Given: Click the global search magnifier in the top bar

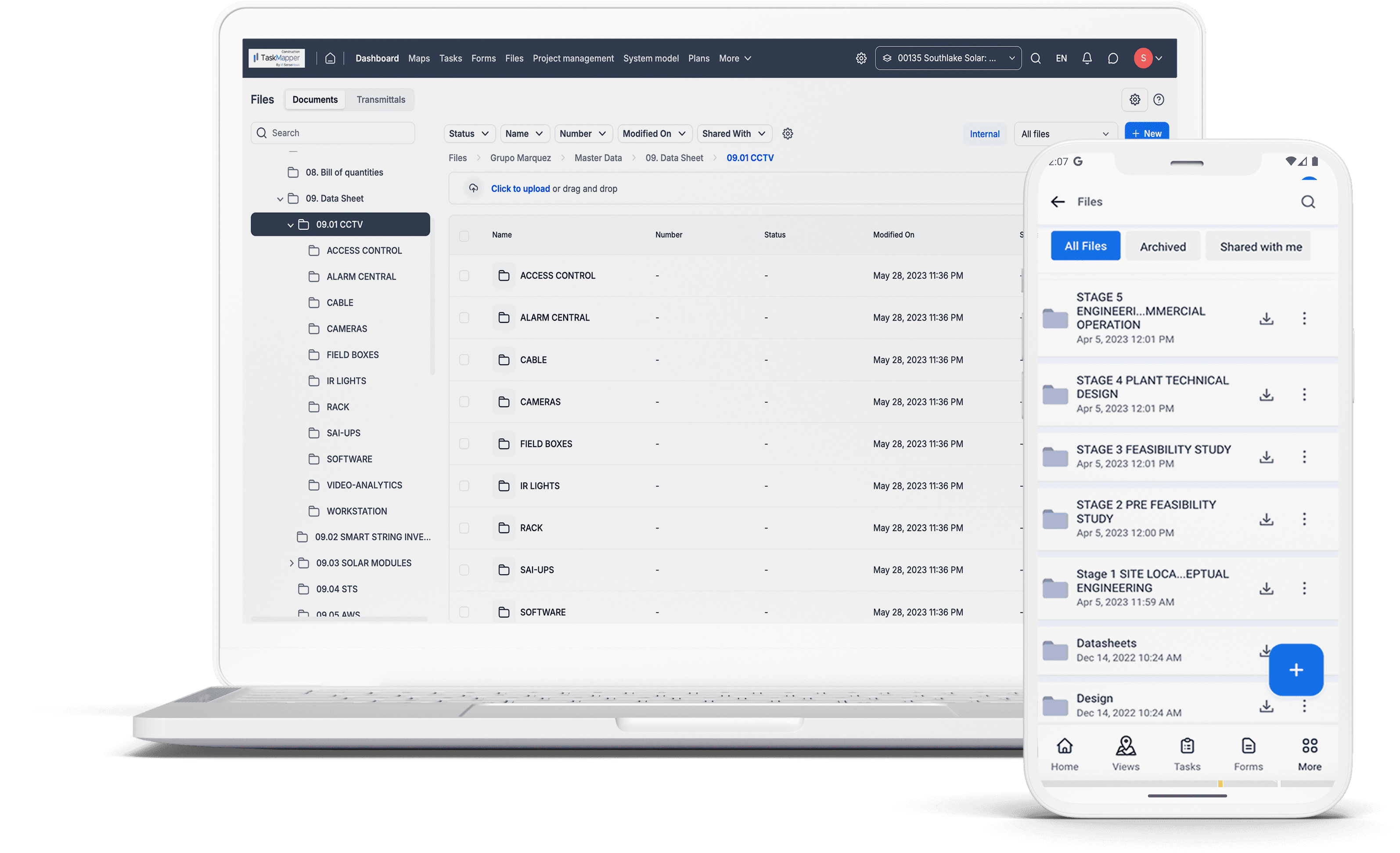Looking at the screenshot, I should coord(1037,58).
